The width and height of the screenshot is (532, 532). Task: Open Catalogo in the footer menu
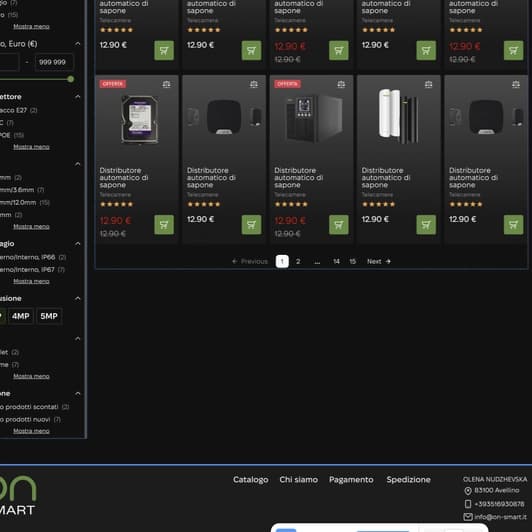coord(251,480)
